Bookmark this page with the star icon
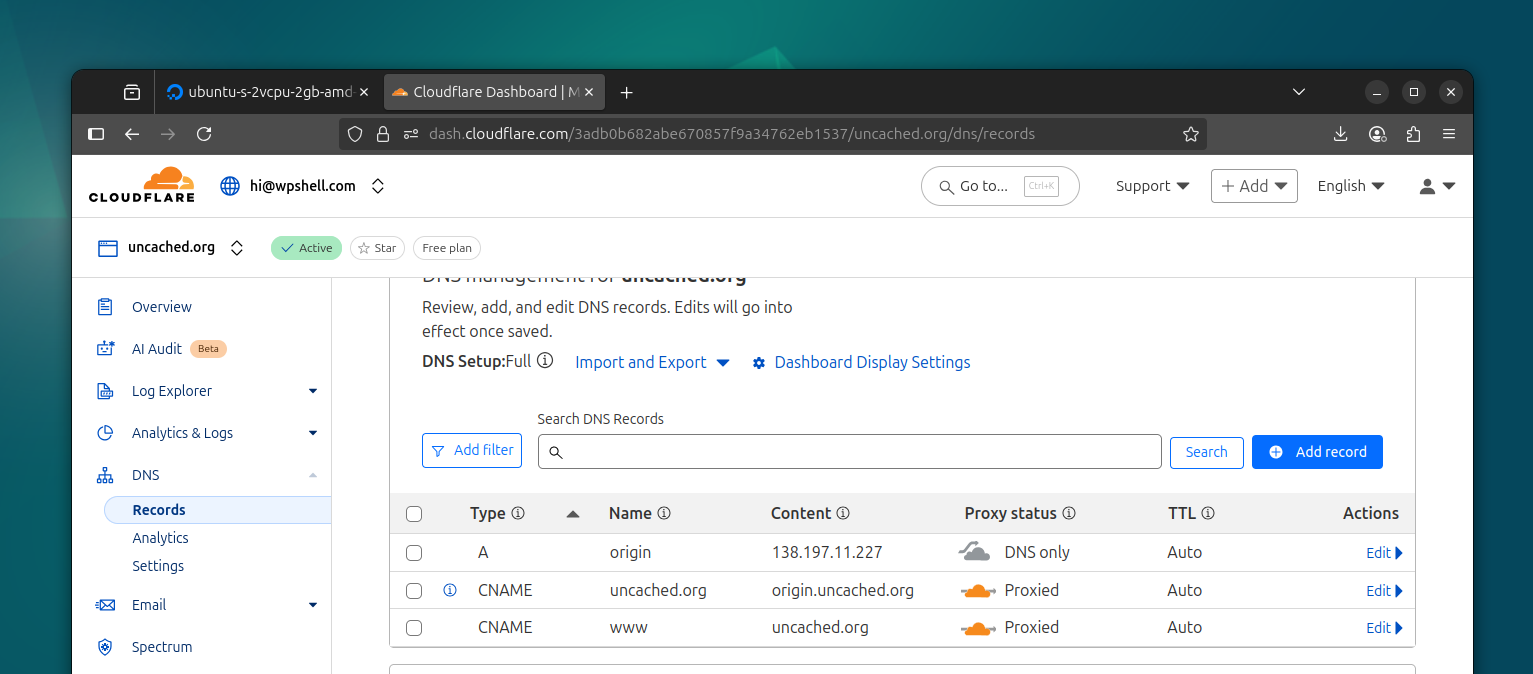Screen dimensions: 1533x674 [1190, 134]
